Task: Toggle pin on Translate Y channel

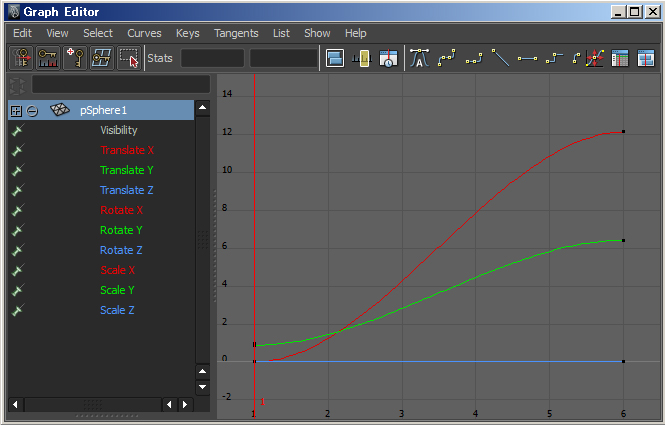Action: [17, 170]
